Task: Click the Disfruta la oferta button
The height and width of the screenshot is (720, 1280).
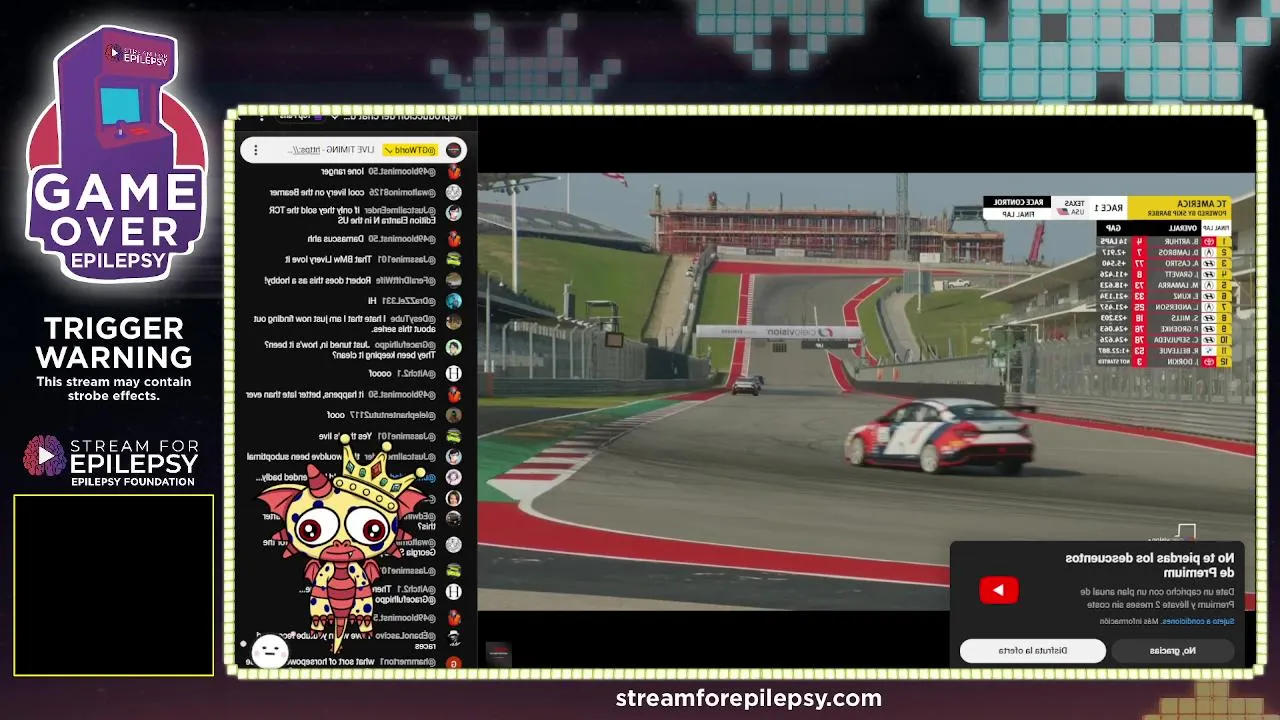Action: click(x=1033, y=651)
